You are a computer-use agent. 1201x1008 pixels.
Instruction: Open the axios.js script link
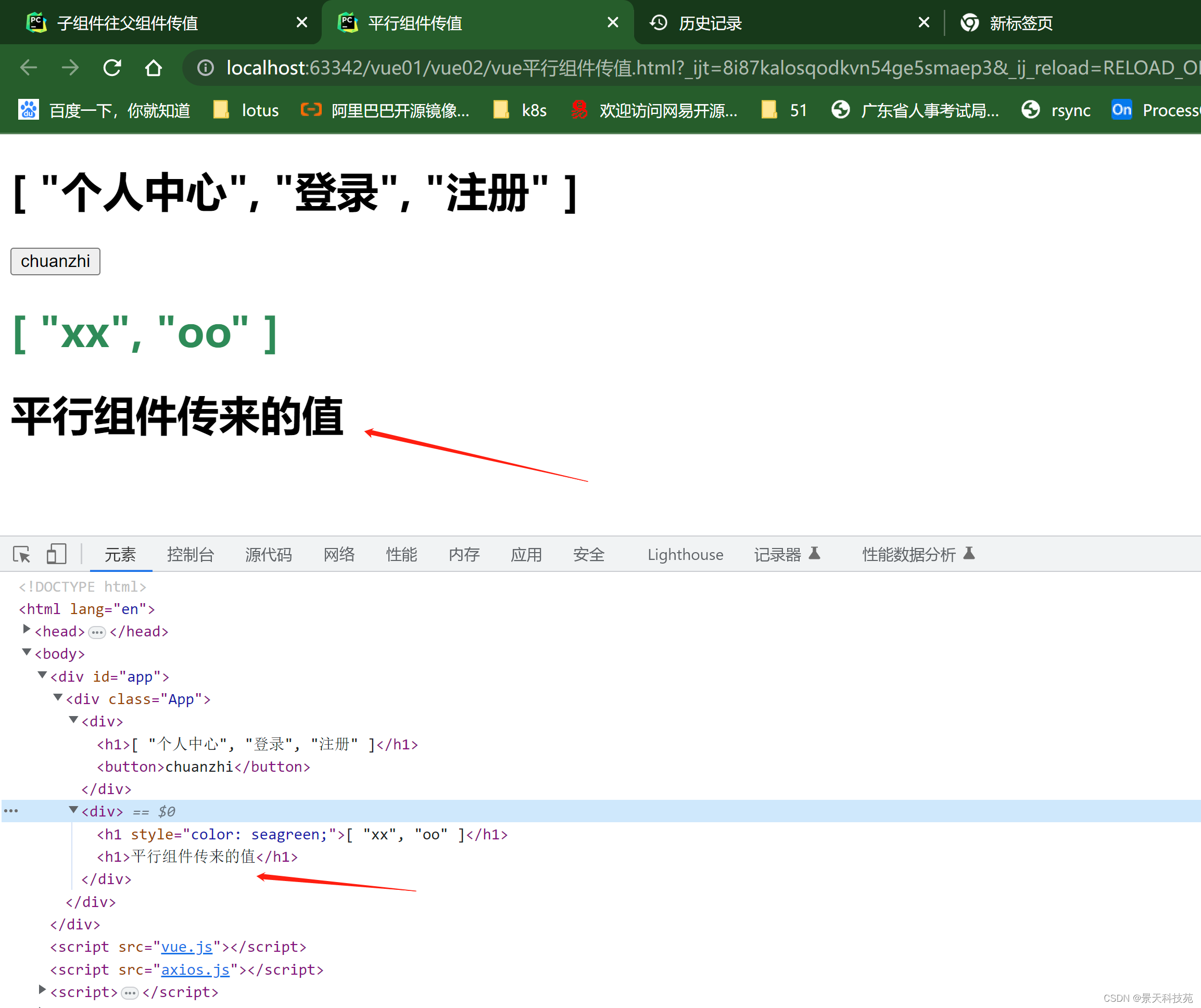(195, 969)
